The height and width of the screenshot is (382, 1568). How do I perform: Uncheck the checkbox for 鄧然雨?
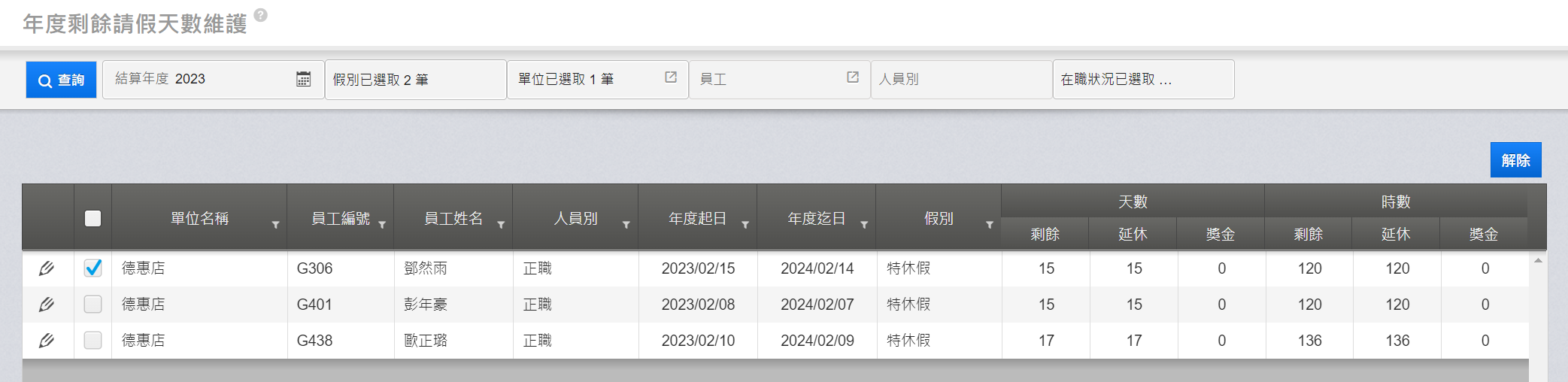93,268
